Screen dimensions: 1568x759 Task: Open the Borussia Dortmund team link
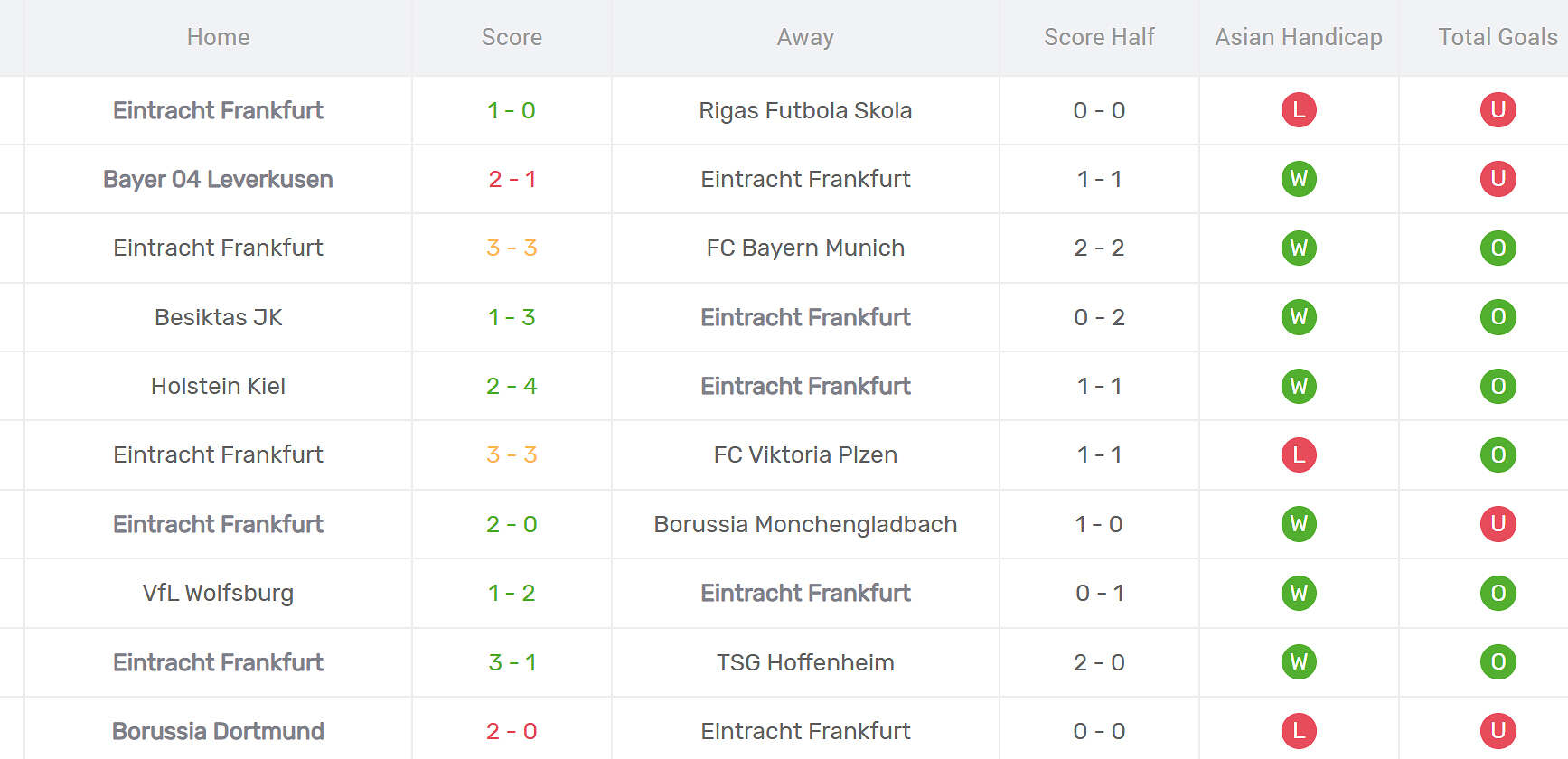(218, 731)
